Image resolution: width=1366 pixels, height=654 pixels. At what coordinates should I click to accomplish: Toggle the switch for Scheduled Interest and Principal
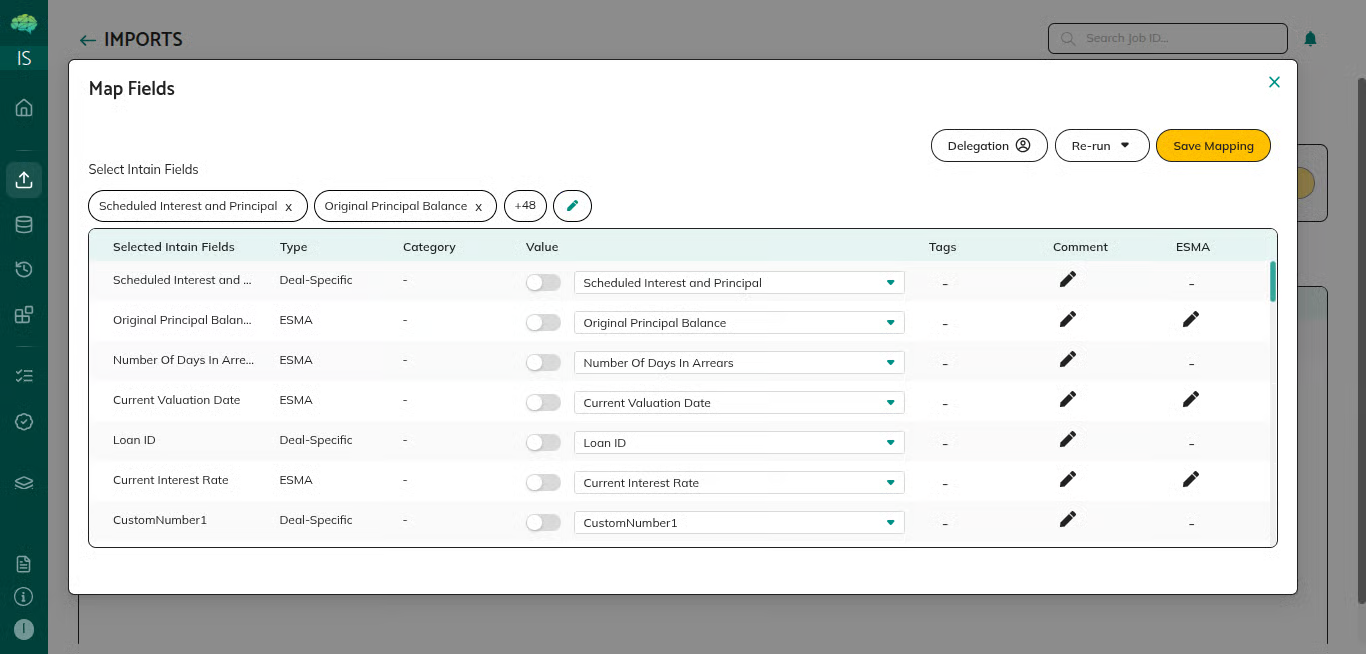point(543,283)
